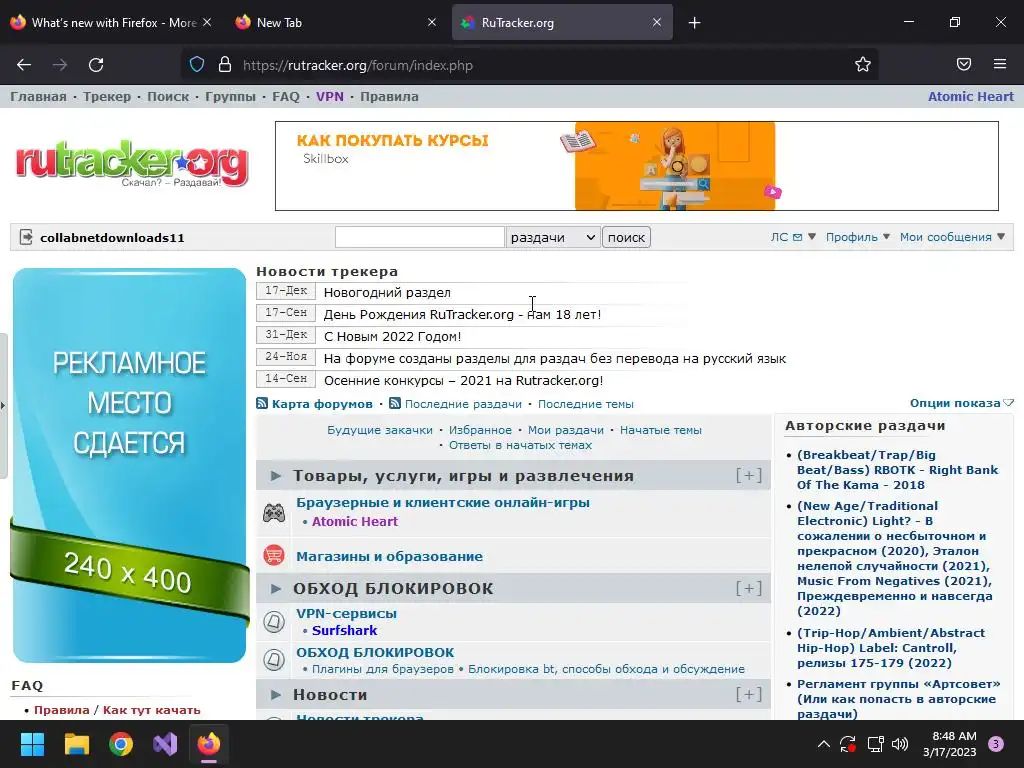1024x768 pixels.
Task: Open Как тут качать FAQ link
Action: coord(152,710)
